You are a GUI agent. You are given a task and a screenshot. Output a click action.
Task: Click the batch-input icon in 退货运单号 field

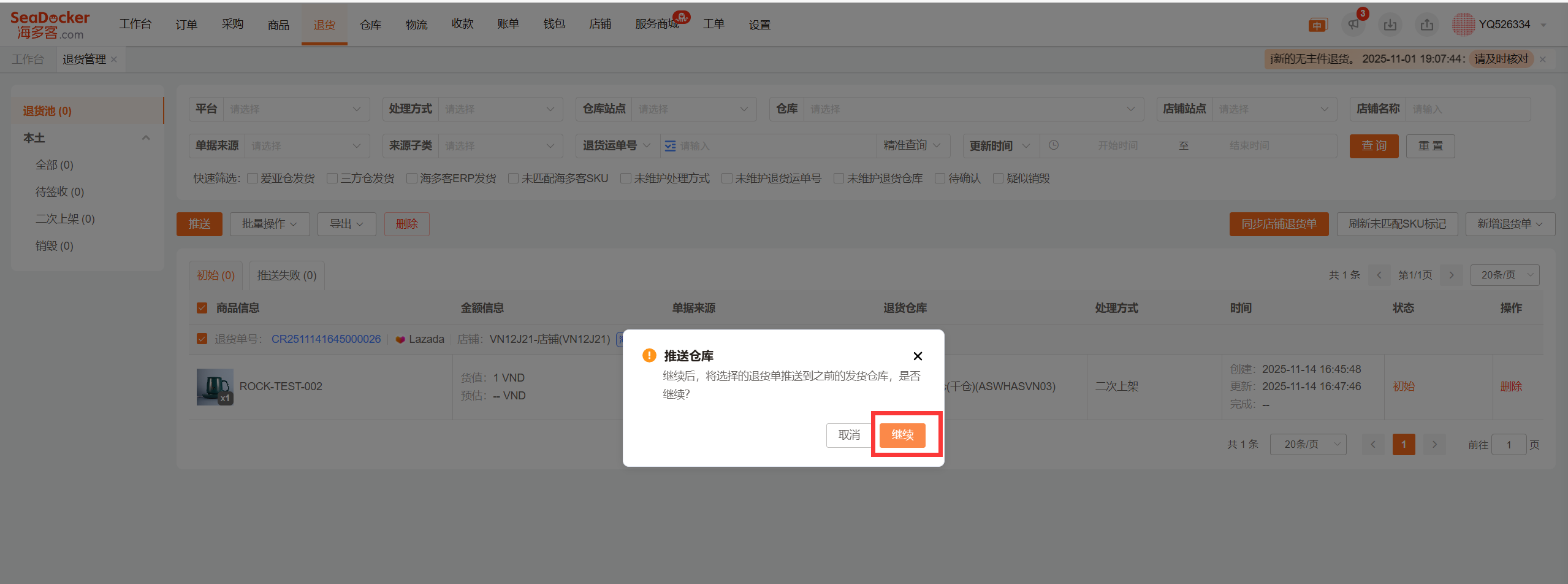(670, 146)
